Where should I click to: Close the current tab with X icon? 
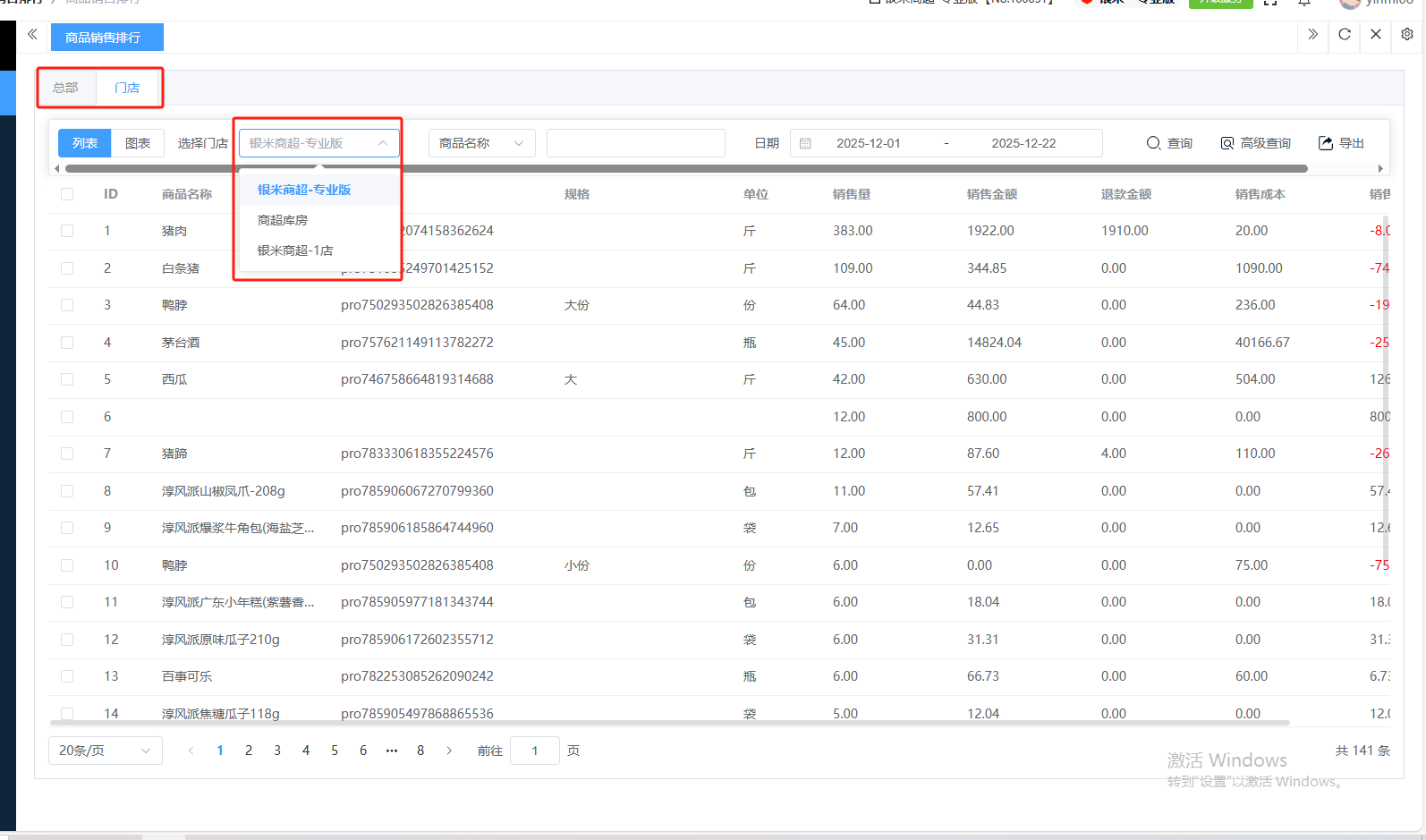[x=1375, y=35]
